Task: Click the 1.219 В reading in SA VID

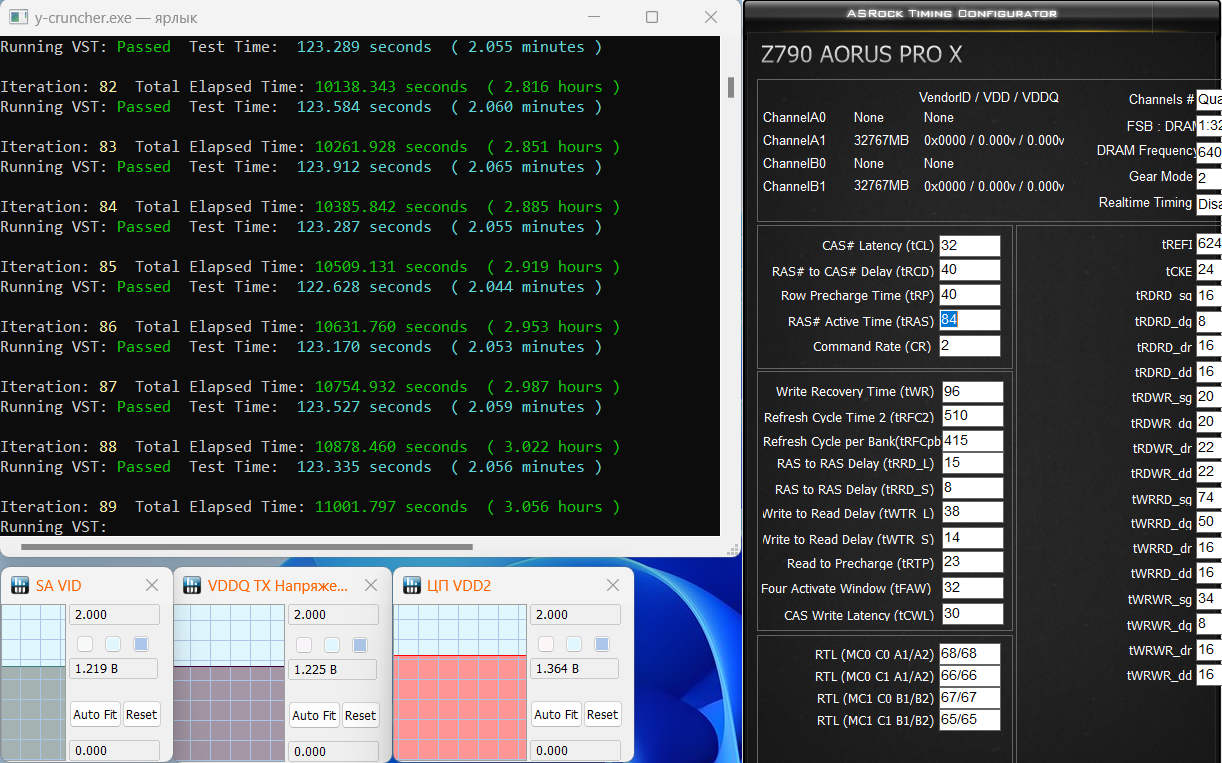Action: click(114, 669)
